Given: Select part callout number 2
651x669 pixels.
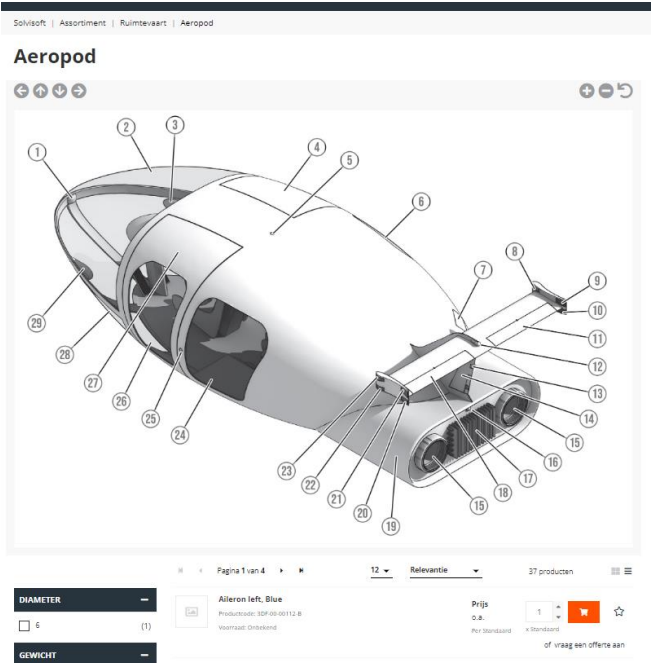Looking at the screenshot, I should [x=126, y=127].
